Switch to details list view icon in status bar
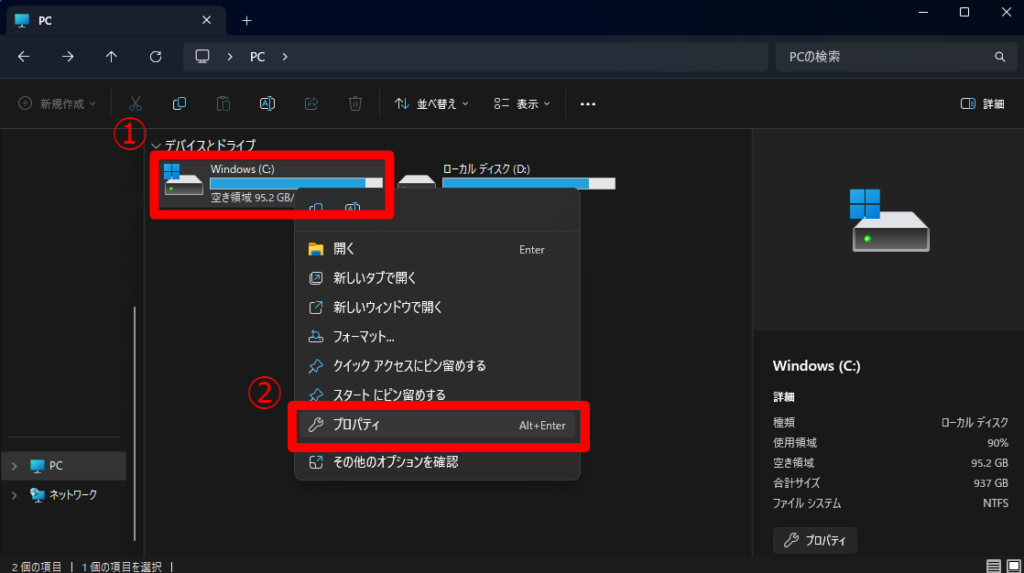This screenshot has height=573, width=1024. (993, 566)
